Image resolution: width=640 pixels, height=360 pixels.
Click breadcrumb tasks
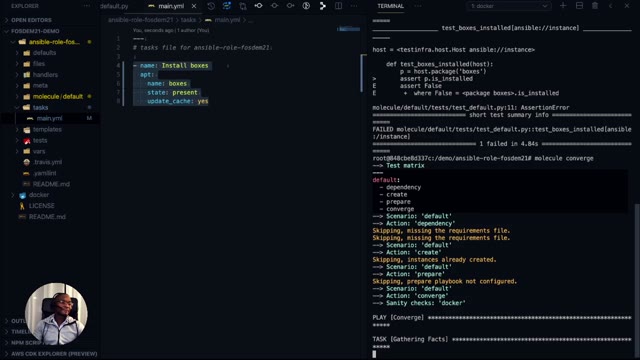click(188, 20)
